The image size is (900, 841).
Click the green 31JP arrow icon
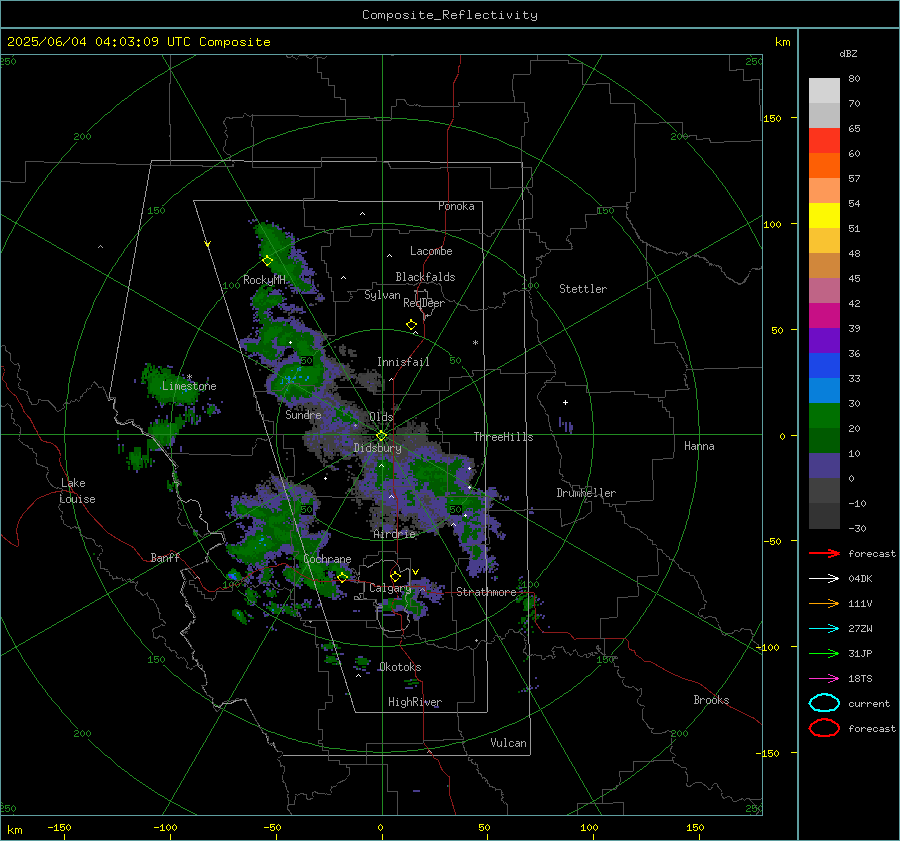click(x=824, y=653)
